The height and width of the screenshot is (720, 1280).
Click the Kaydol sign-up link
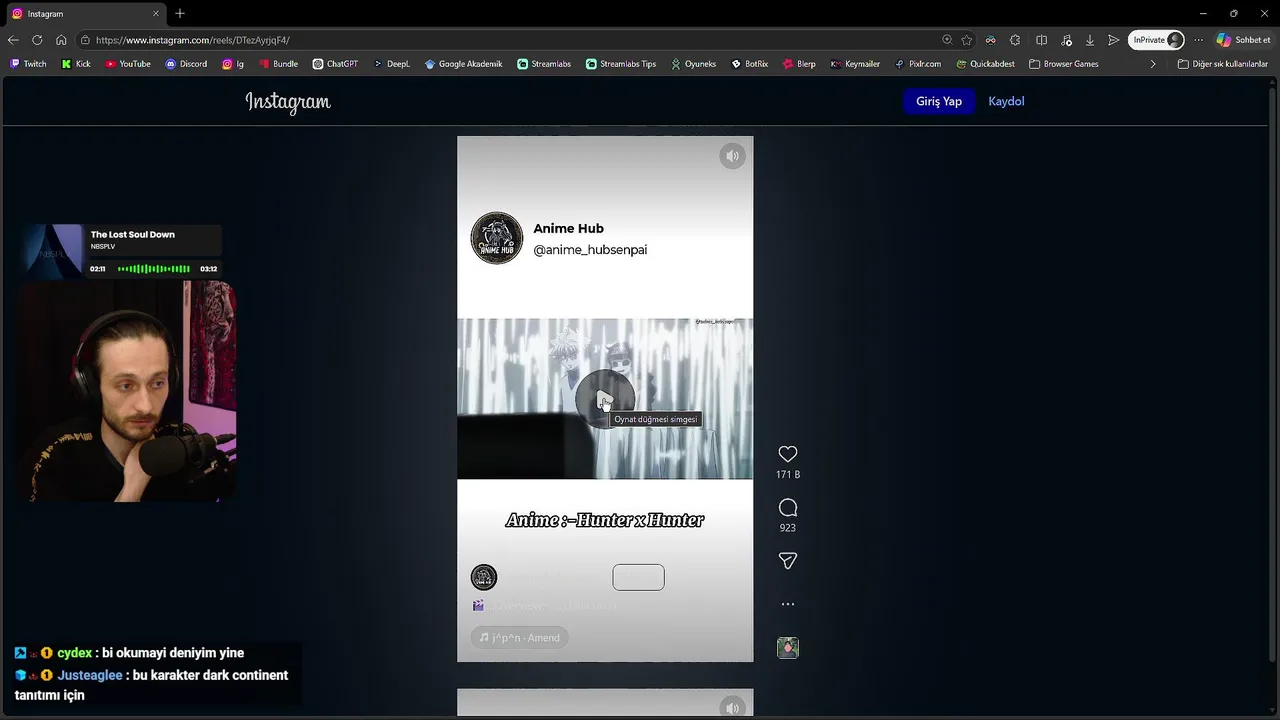click(1006, 101)
